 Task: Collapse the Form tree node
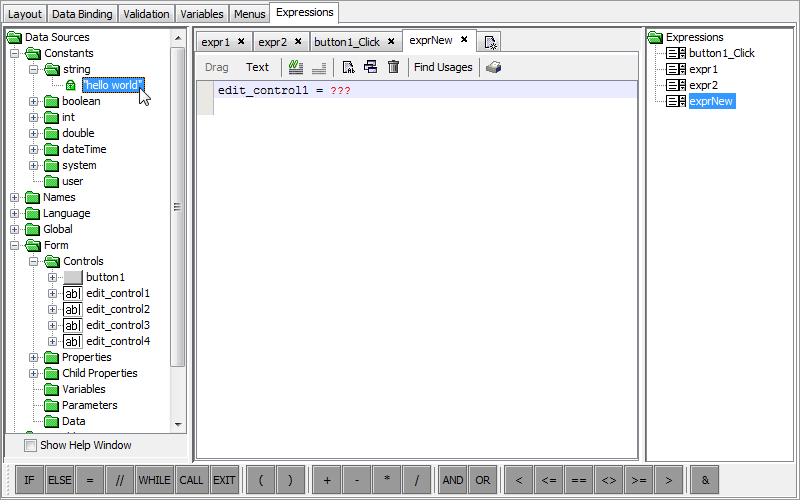[15, 245]
